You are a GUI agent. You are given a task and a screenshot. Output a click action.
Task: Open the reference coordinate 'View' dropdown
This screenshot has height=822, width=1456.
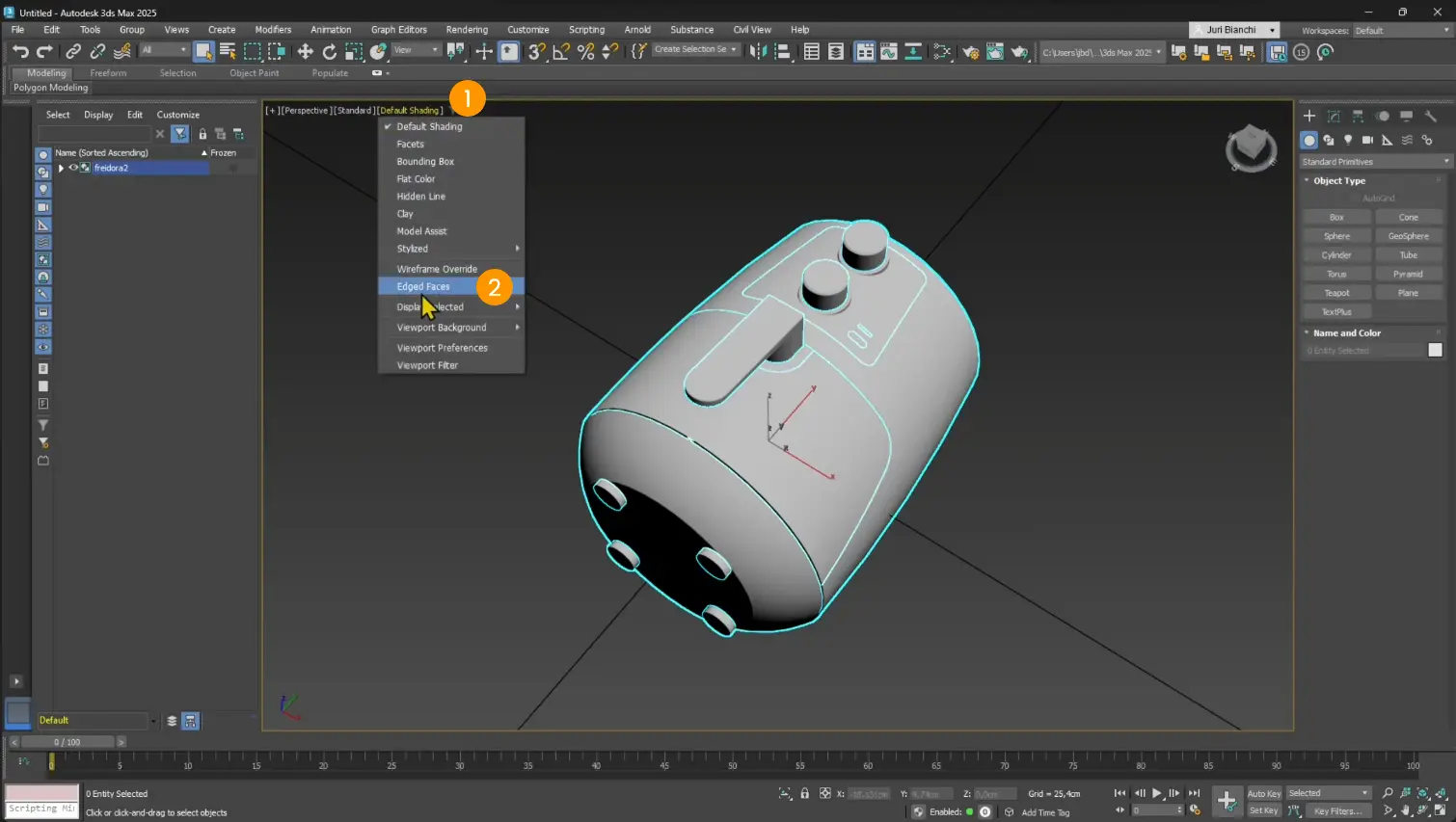[x=416, y=50]
